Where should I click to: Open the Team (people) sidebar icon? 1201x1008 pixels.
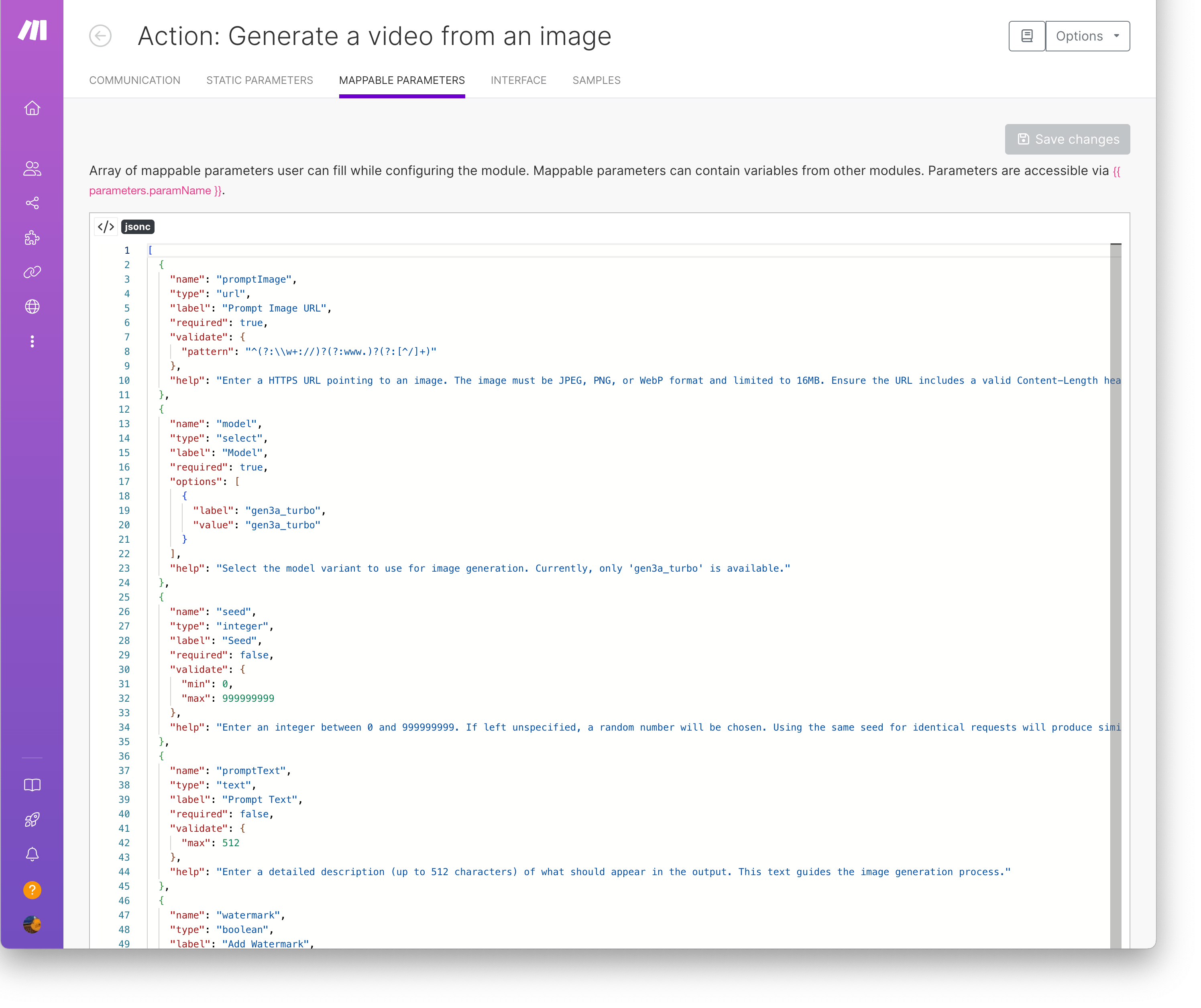tap(32, 168)
